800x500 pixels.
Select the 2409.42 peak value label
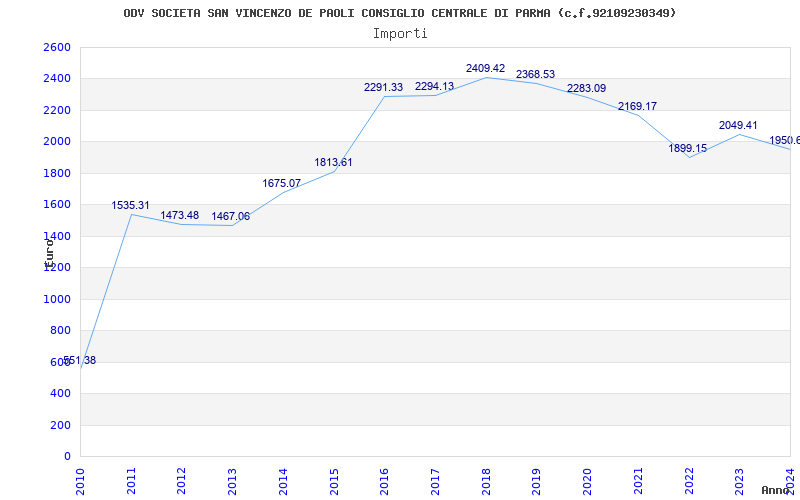coord(485,68)
